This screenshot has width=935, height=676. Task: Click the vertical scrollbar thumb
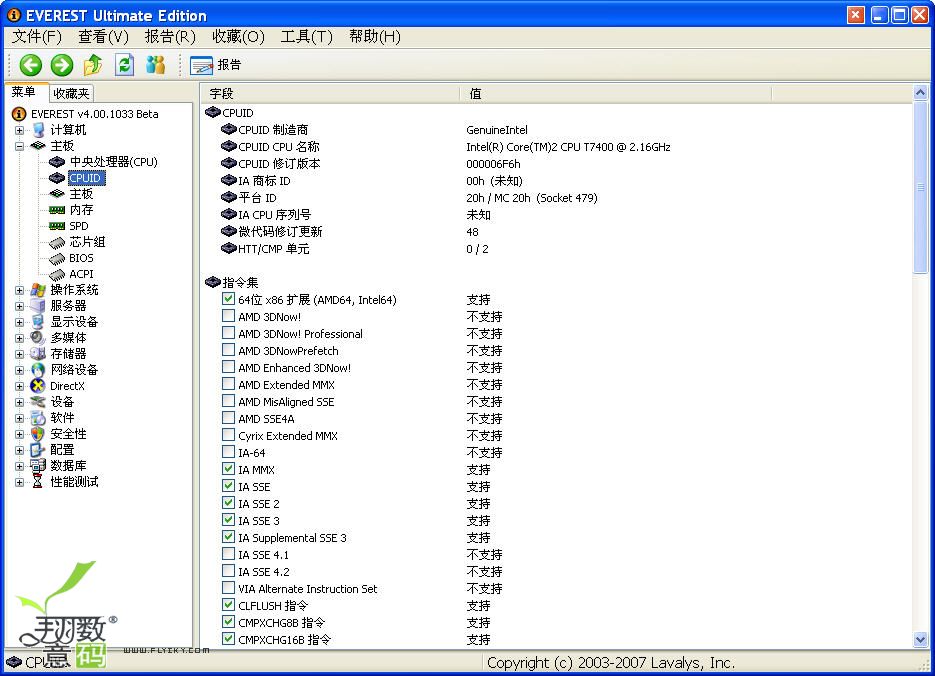[921, 187]
